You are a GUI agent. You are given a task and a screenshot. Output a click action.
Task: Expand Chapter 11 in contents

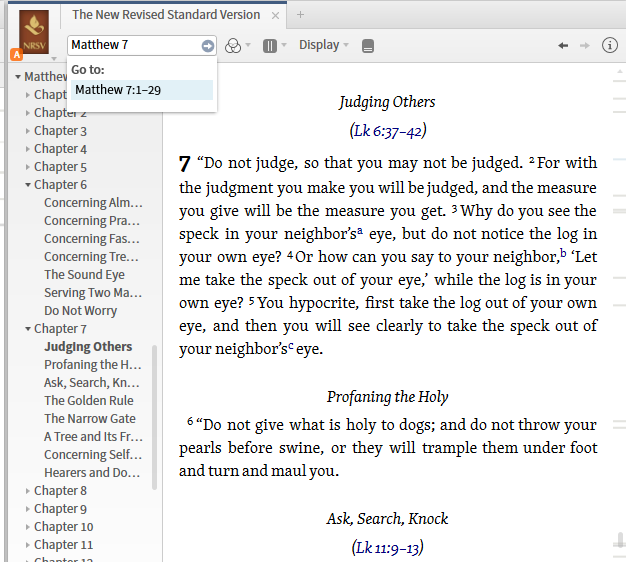click(x=28, y=545)
